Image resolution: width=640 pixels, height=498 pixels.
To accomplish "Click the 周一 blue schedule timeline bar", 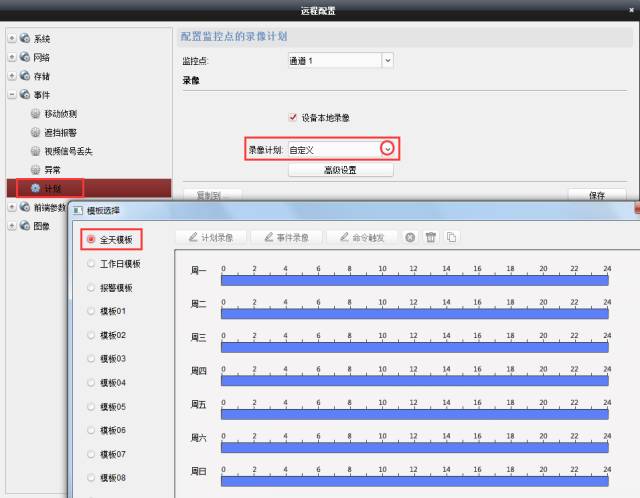I will click(414, 282).
